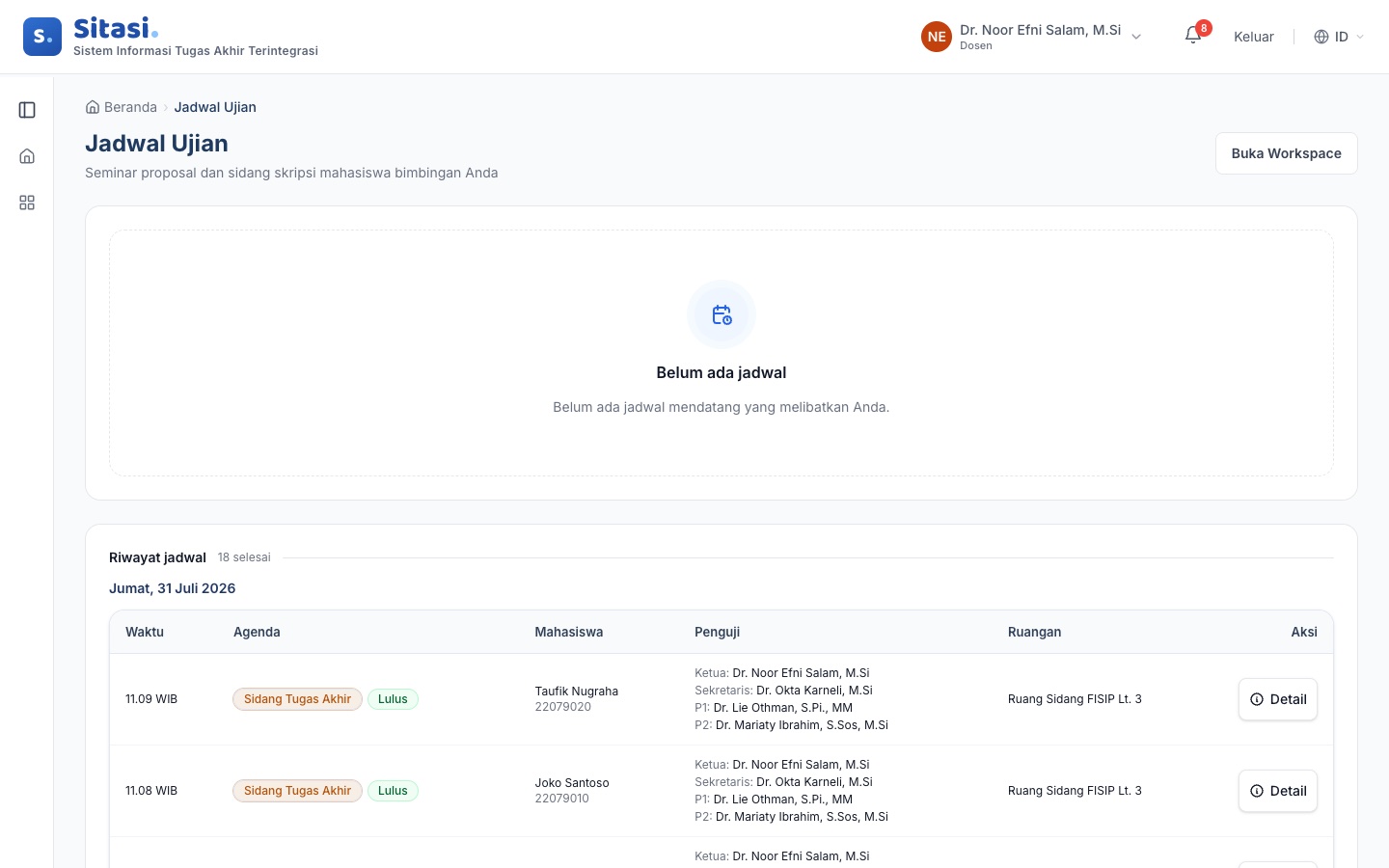Click the Mahasiswa column header
Image resolution: width=1389 pixels, height=868 pixels.
(569, 632)
